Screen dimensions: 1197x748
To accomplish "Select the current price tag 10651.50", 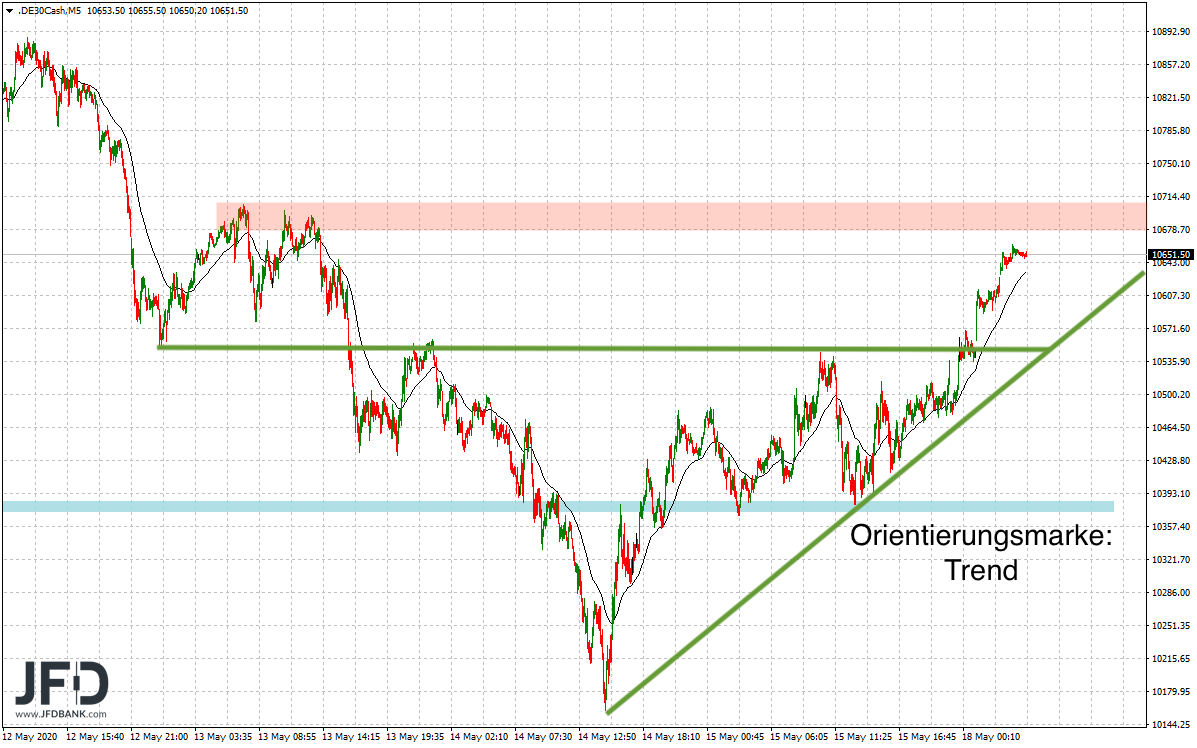I will coord(1169,254).
